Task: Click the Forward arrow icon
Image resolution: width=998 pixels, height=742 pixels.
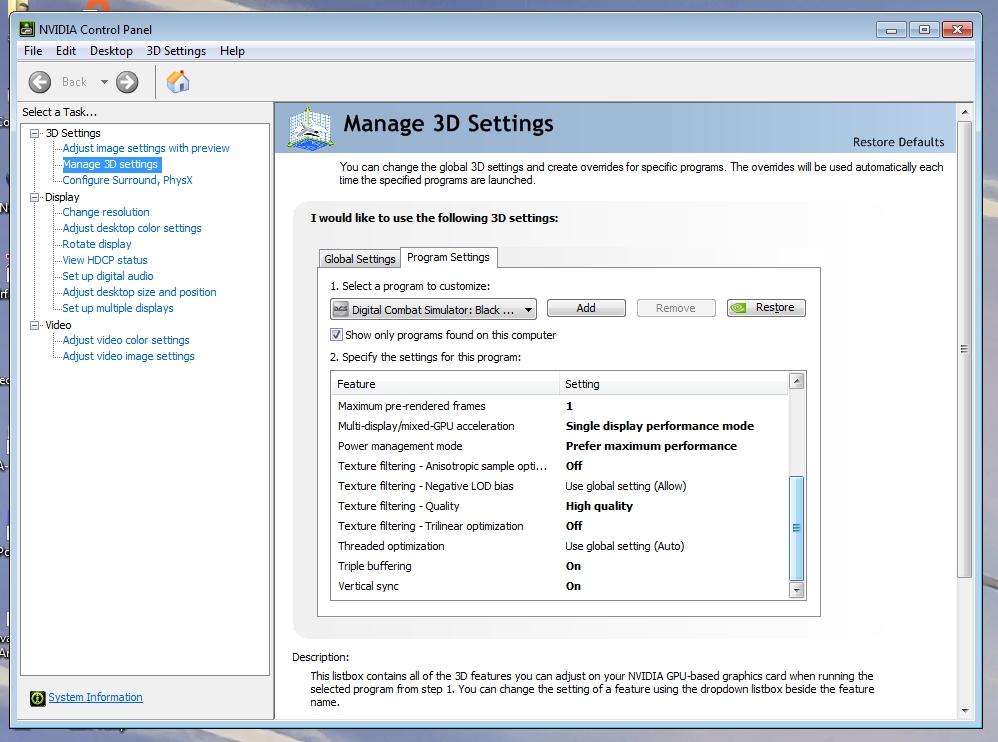Action: (x=127, y=82)
